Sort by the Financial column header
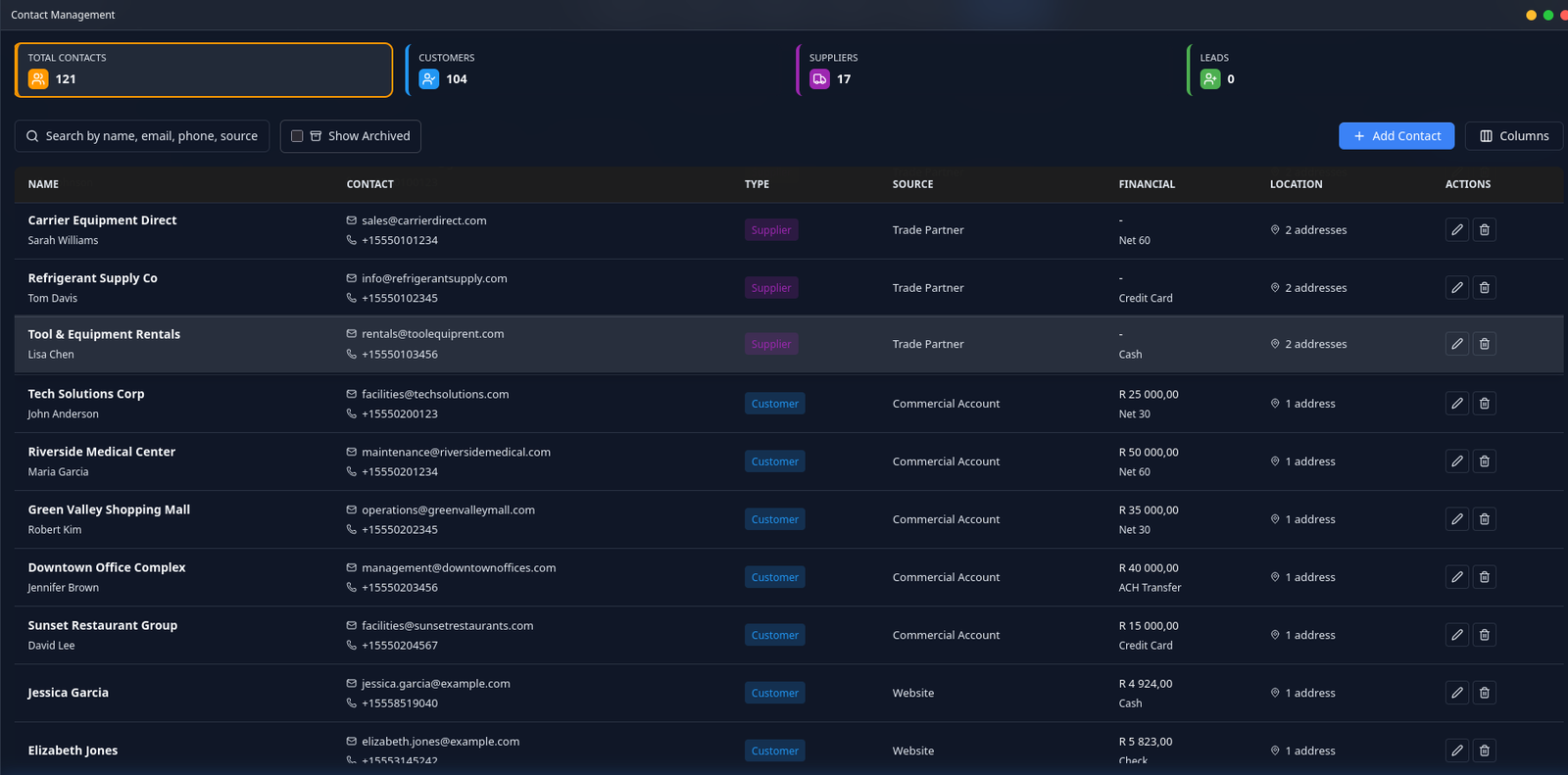This screenshot has height=775, width=1568. pyautogui.click(x=1147, y=184)
